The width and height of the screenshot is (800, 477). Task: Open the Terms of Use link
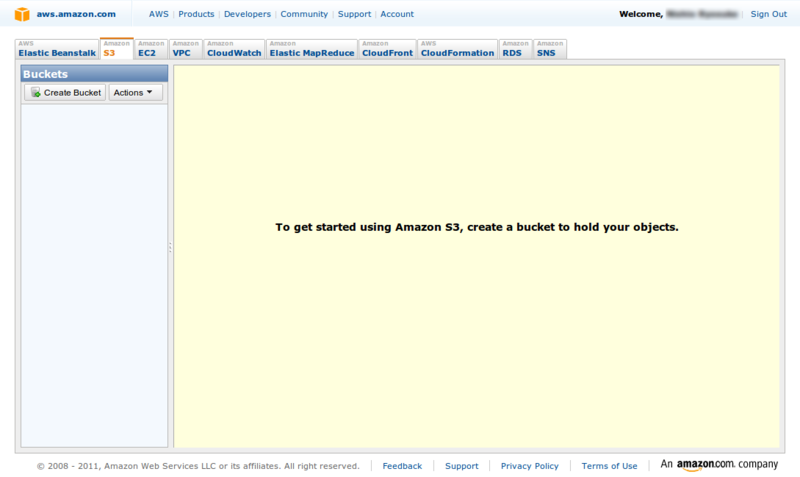pos(609,466)
